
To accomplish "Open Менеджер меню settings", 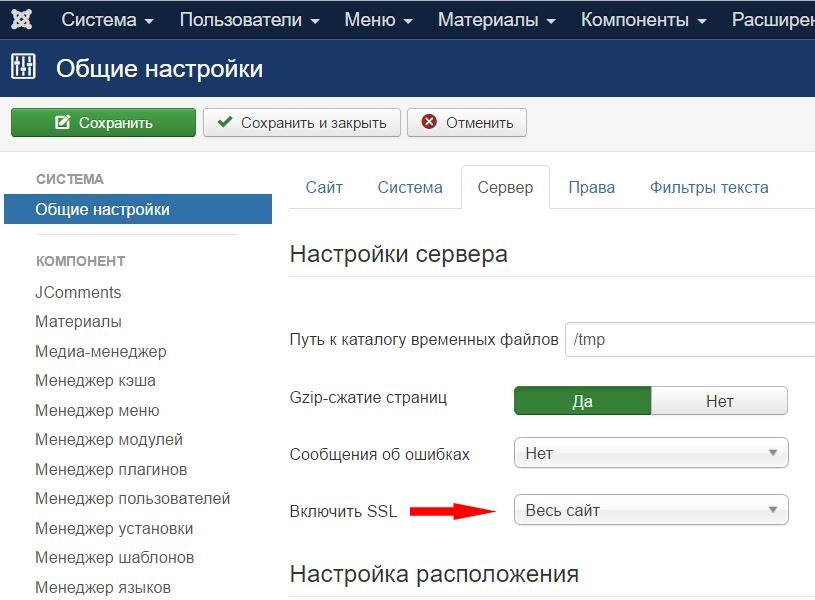I will coord(97,410).
